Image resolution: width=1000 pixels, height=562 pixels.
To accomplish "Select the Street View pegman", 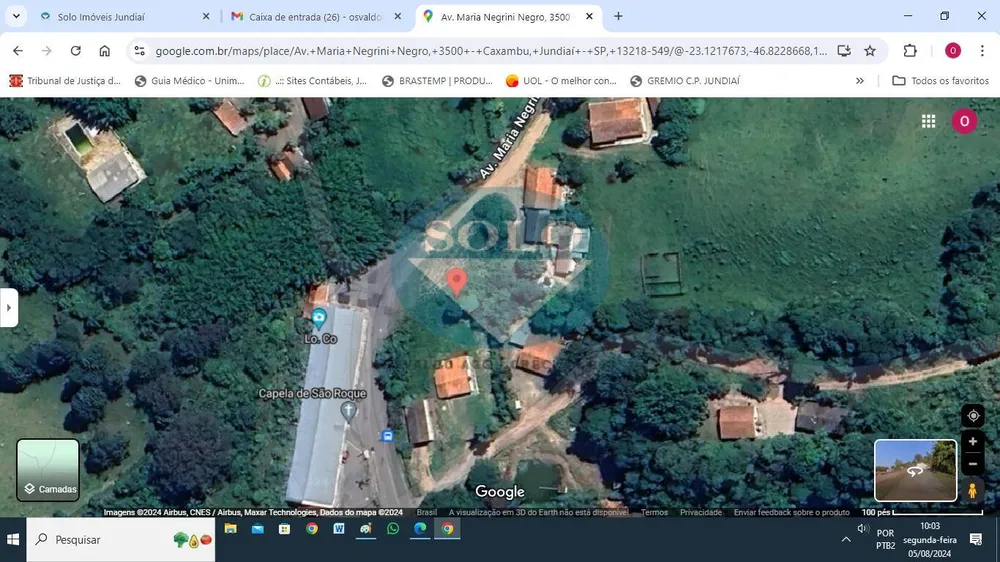I will click(x=973, y=490).
